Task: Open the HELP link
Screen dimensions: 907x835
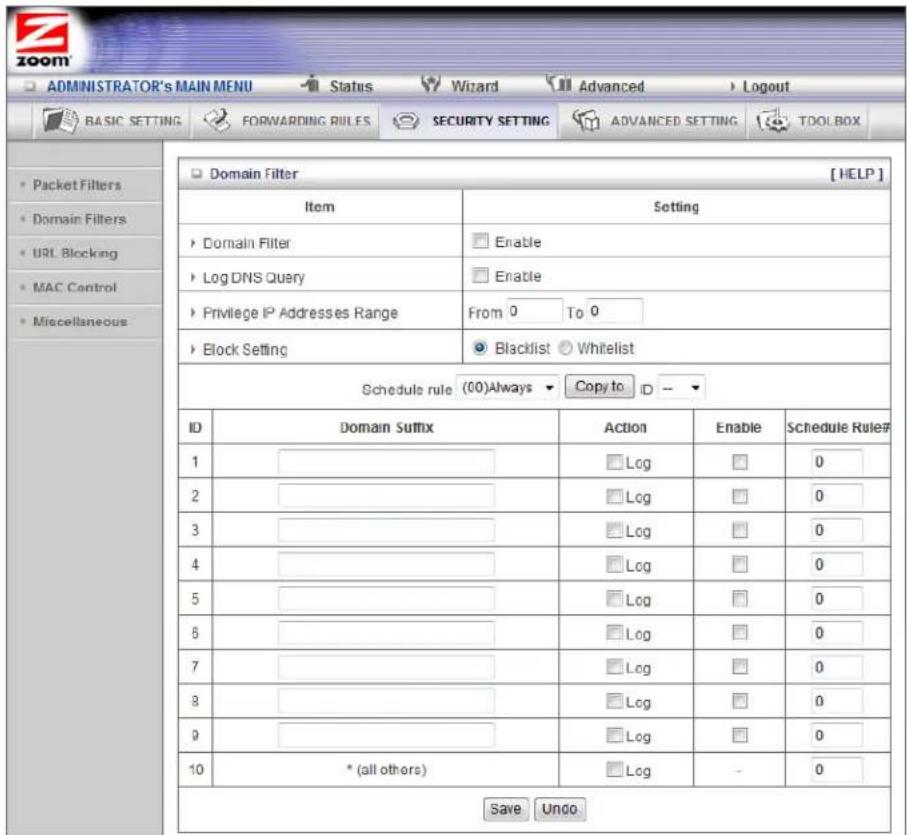Action: (857, 174)
